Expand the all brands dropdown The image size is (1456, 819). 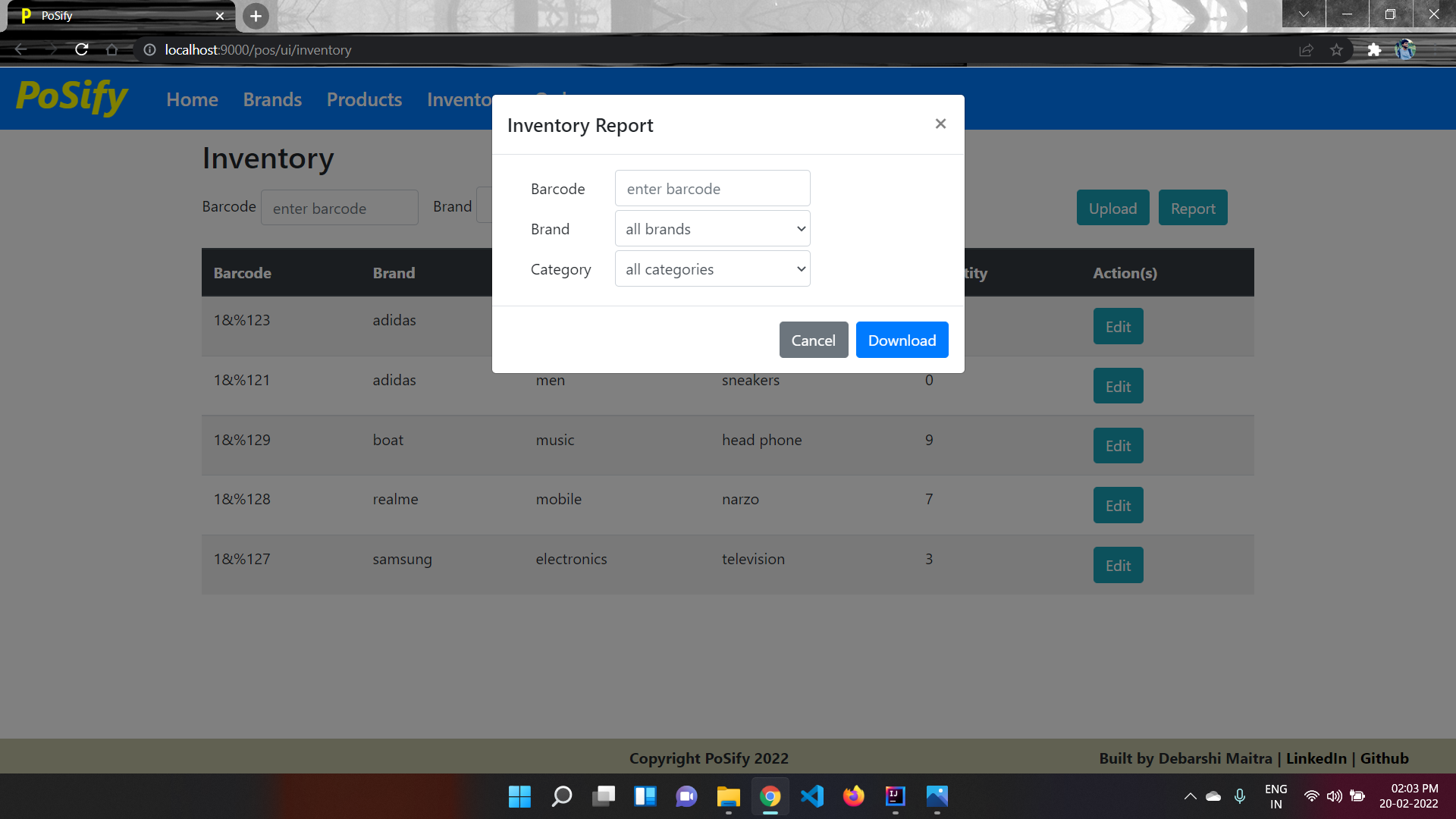(712, 229)
